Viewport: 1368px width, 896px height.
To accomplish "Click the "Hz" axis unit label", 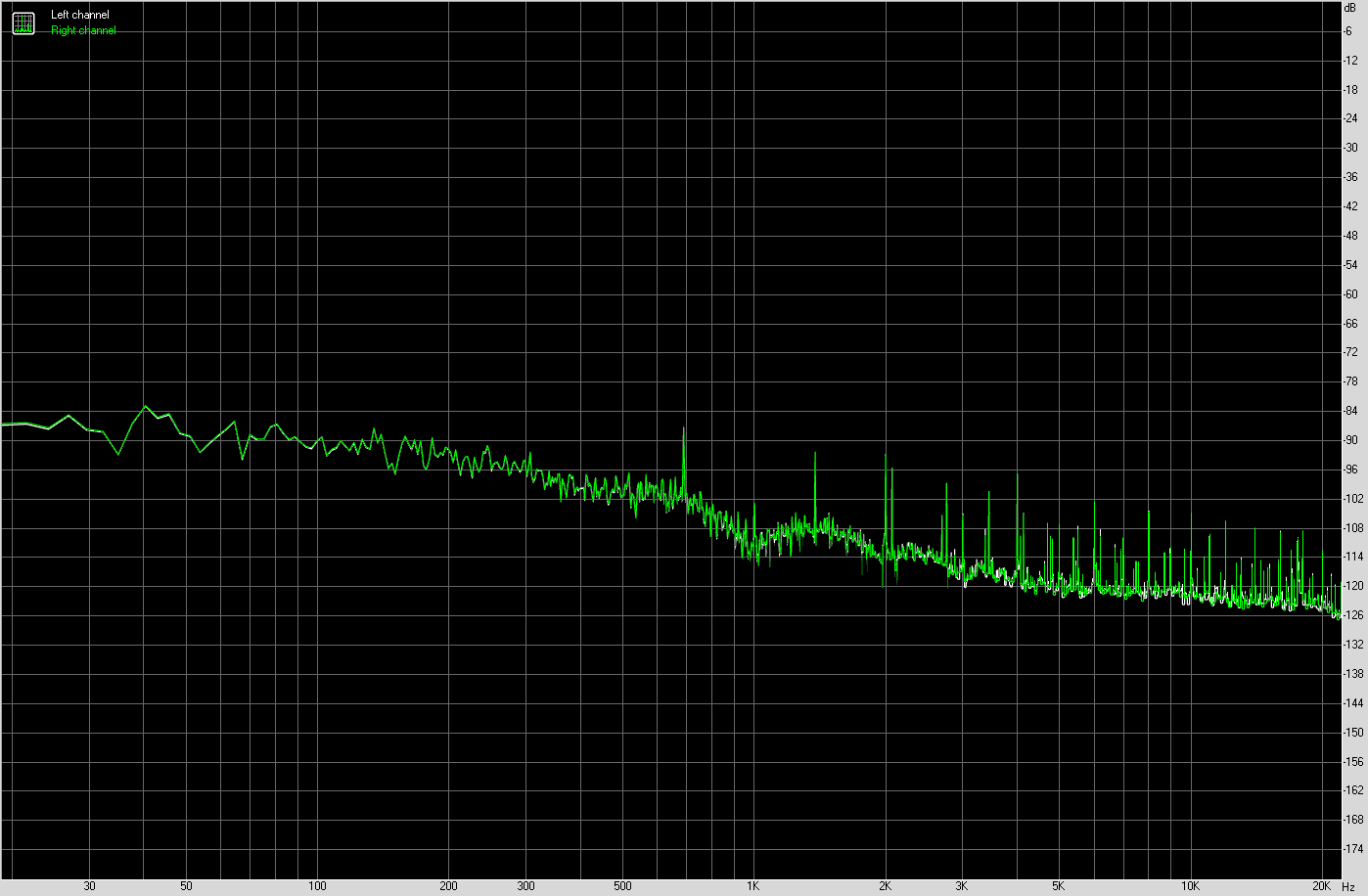I will 1348,886.
